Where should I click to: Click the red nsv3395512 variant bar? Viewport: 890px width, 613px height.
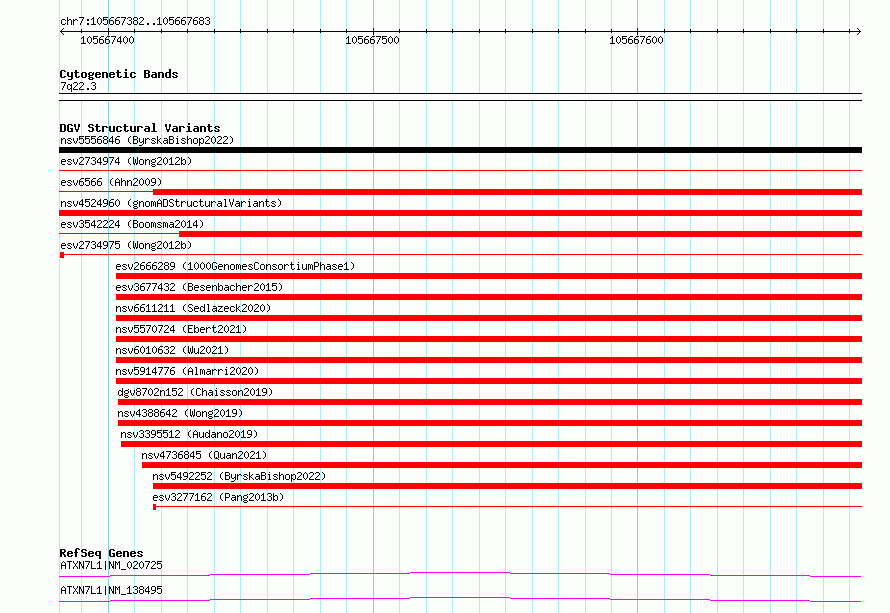click(492, 444)
